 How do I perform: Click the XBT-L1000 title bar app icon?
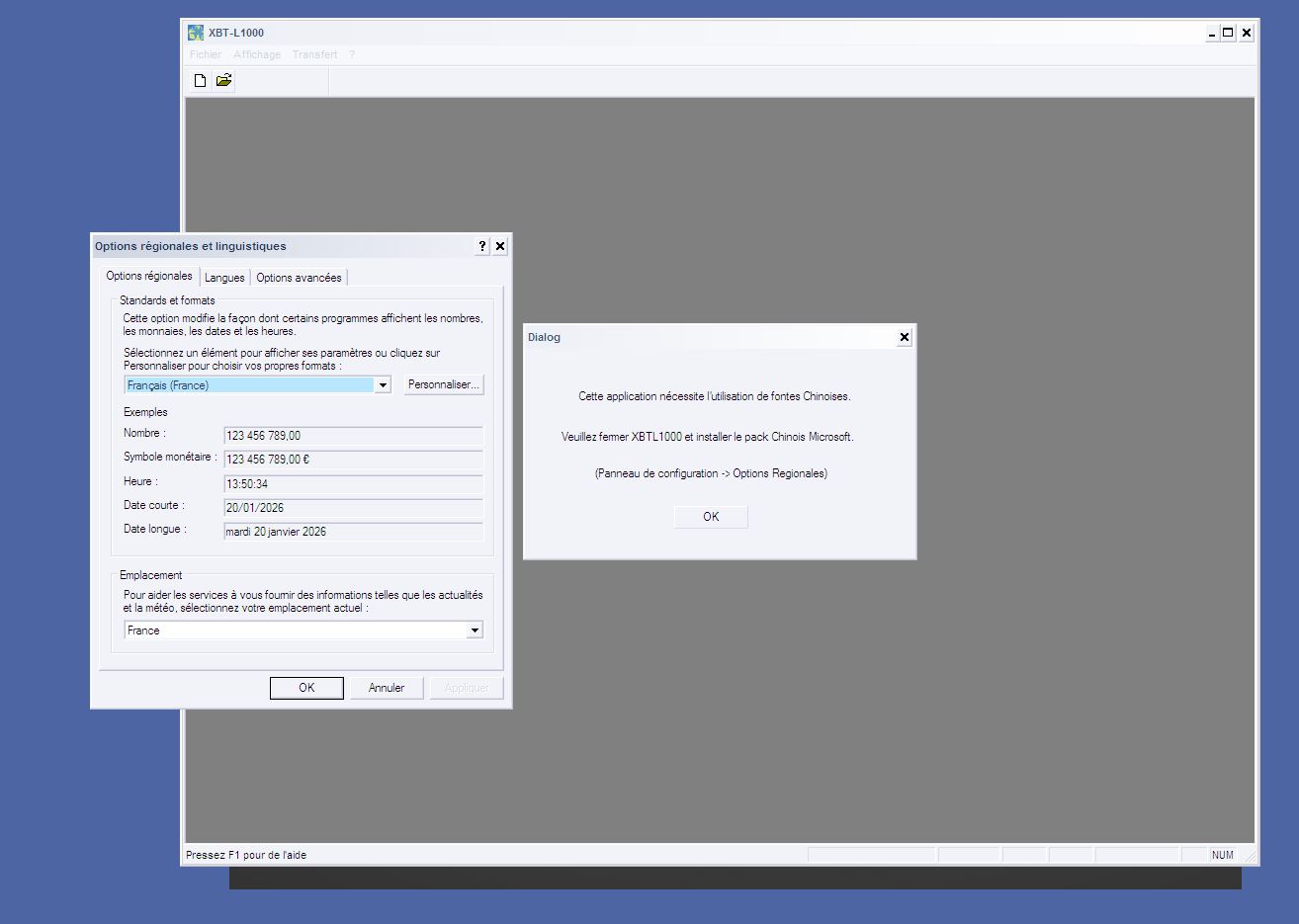click(196, 33)
